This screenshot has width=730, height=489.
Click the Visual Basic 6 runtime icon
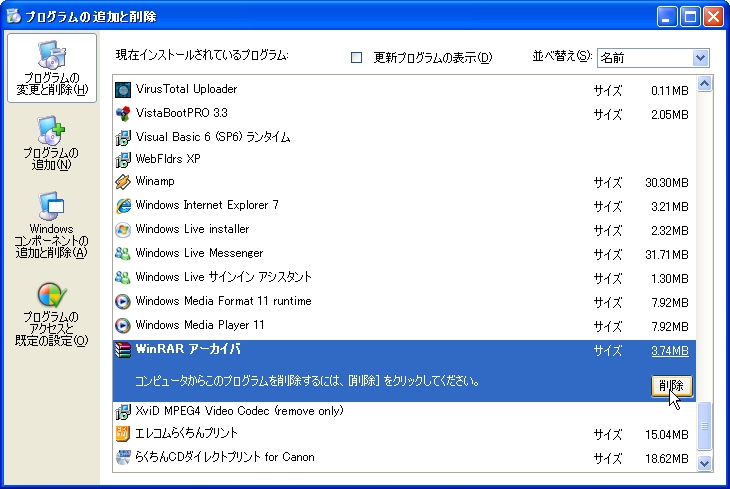click(123, 137)
